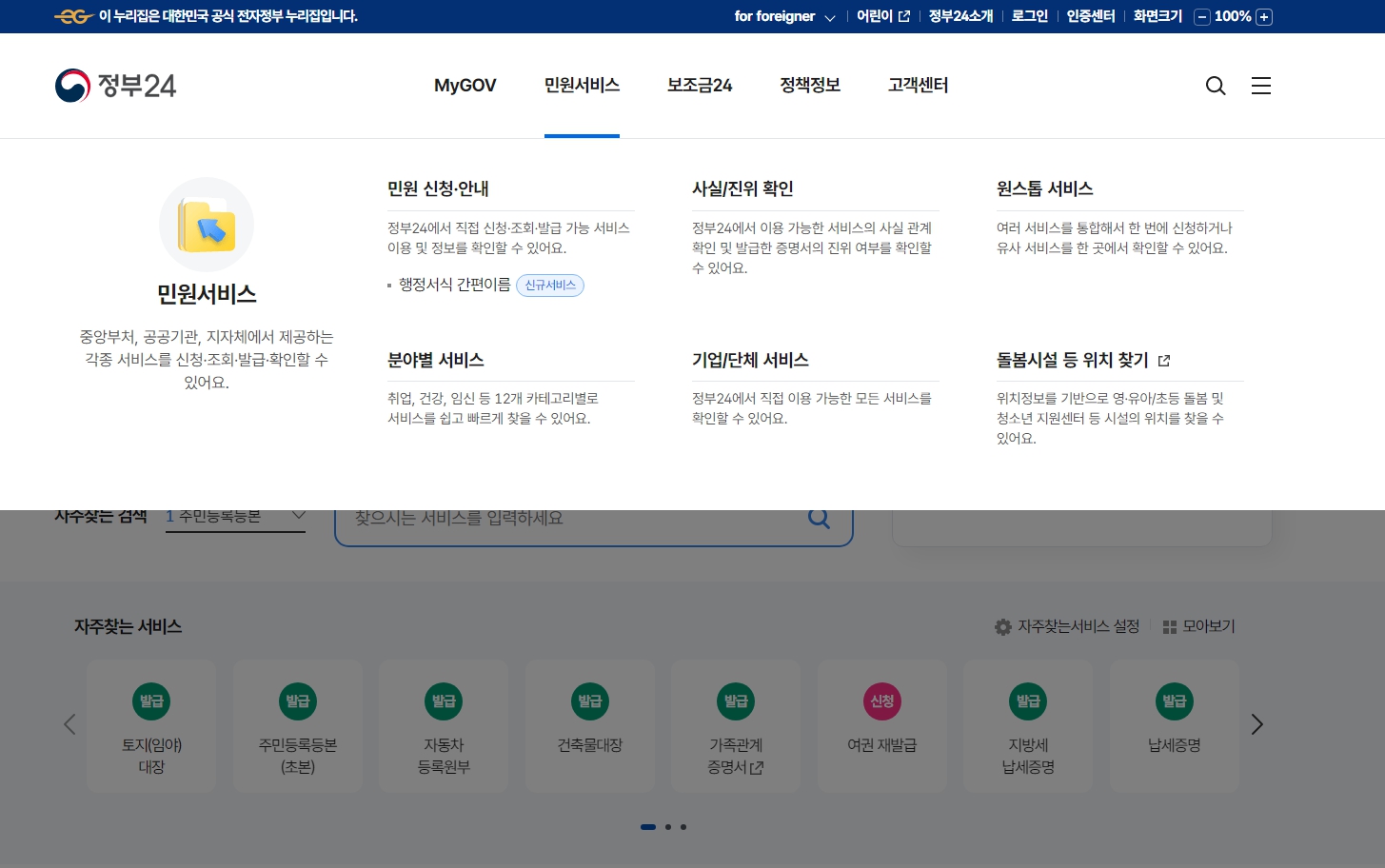Viewport: 1385px width, 868px height.
Task: Switch to the 보조금24 menu
Action: [700, 86]
